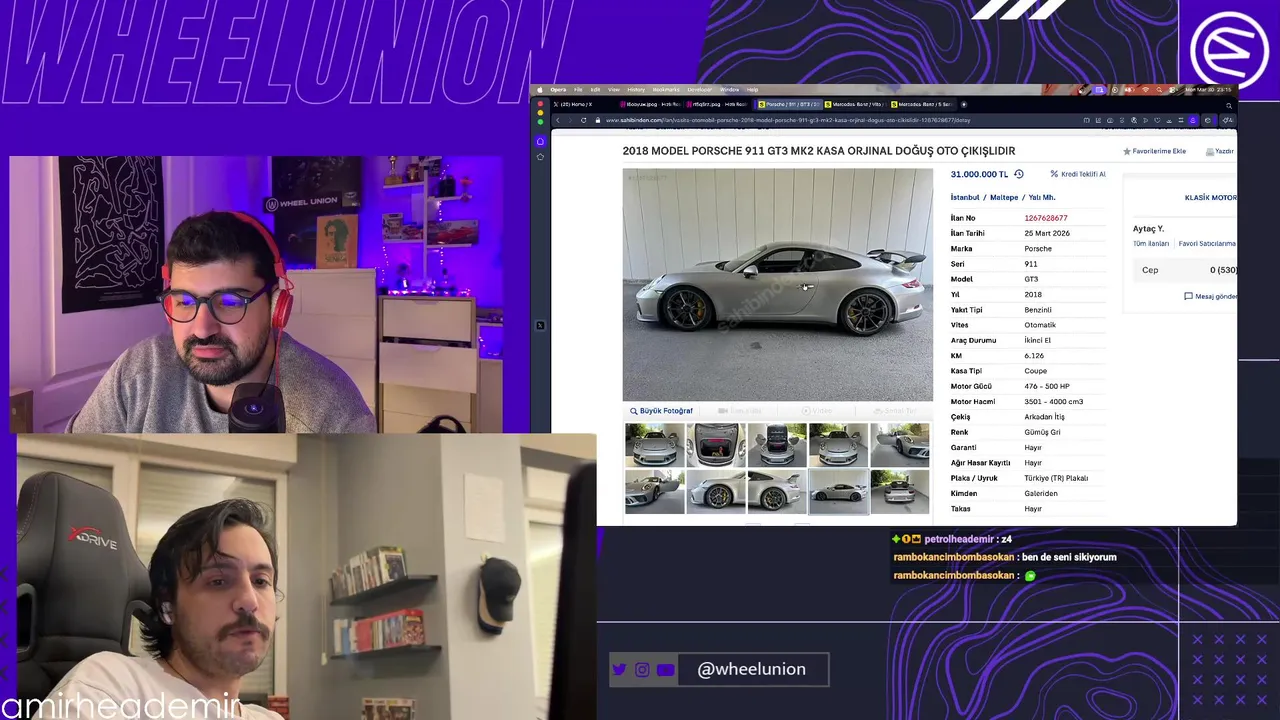Click the star icon for Favorilerime Ekle
Viewport: 1280px width, 720px height.
tap(1127, 151)
